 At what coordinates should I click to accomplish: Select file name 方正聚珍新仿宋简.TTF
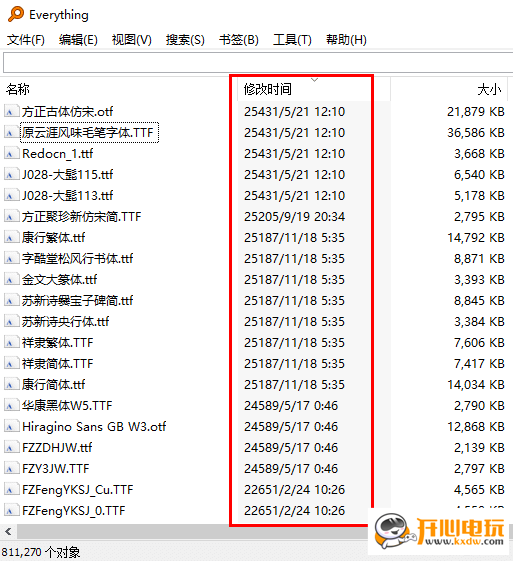82,216
